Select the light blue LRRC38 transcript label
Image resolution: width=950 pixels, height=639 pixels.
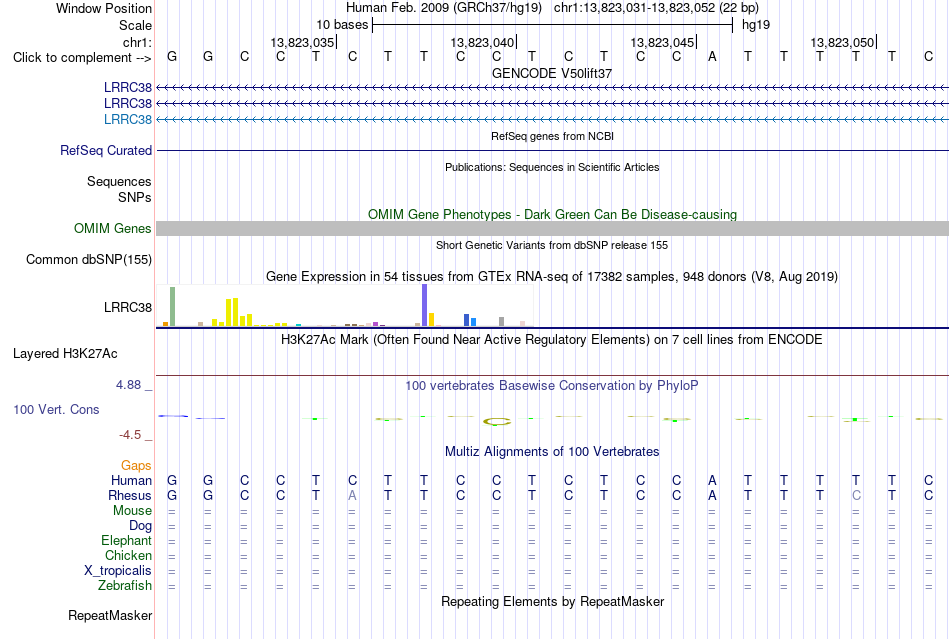[128, 119]
